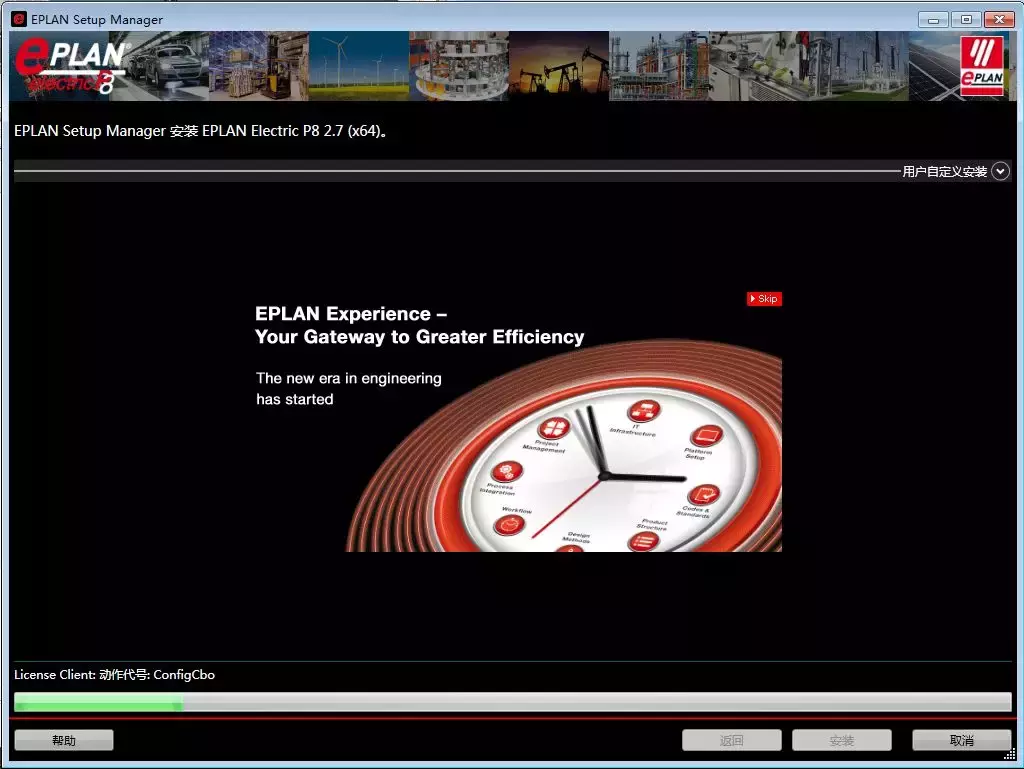The height and width of the screenshot is (769, 1024).
Task: Go back using the 返回 button
Action: click(731, 739)
